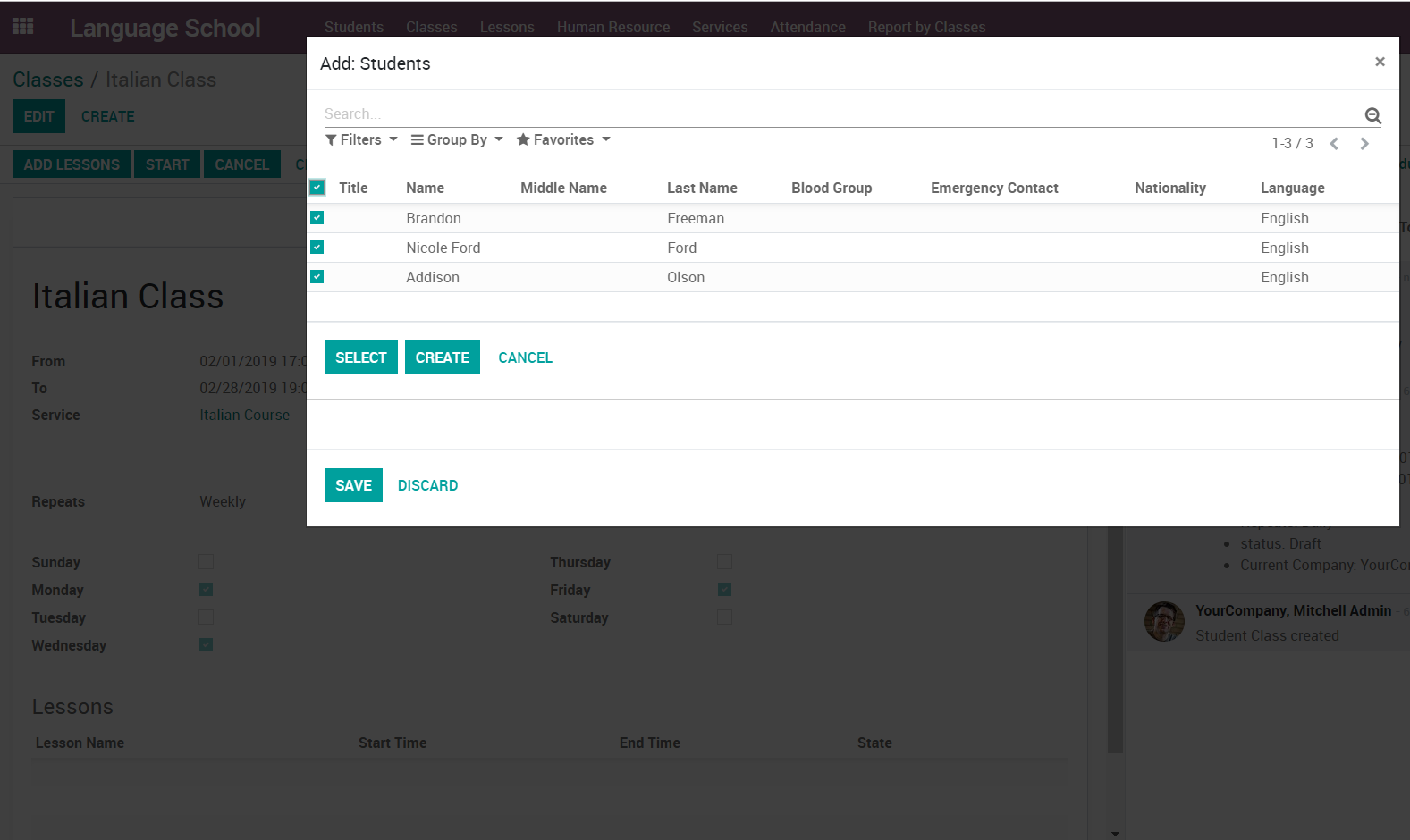The width and height of the screenshot is (1410, 840).
Task: Go to previous page of students
Action: point(1333,144)
